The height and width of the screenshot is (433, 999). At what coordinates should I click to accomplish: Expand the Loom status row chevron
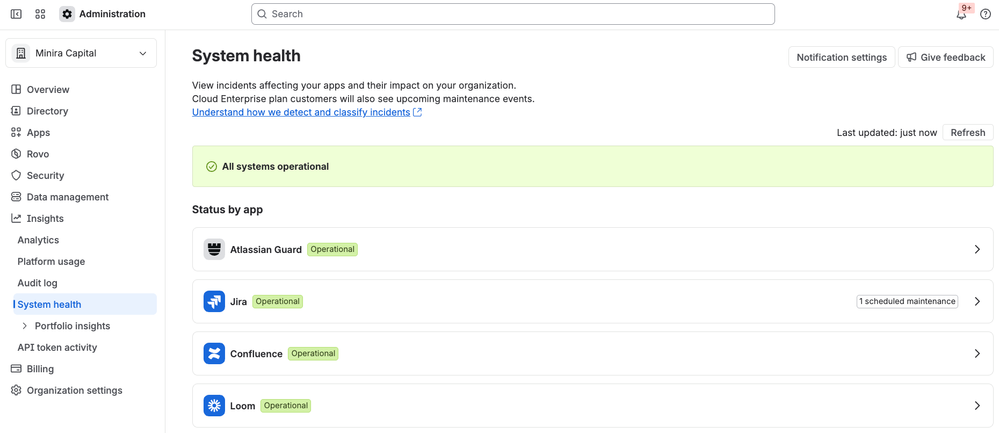coord(977,406)
